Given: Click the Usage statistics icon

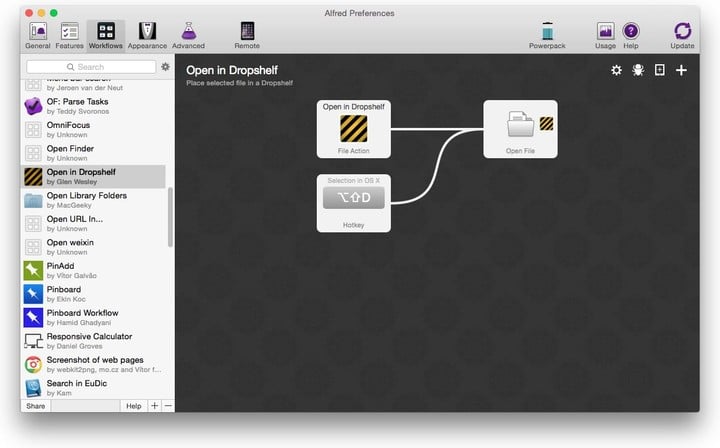Looking at the screenshot, I should pos(605,34).
